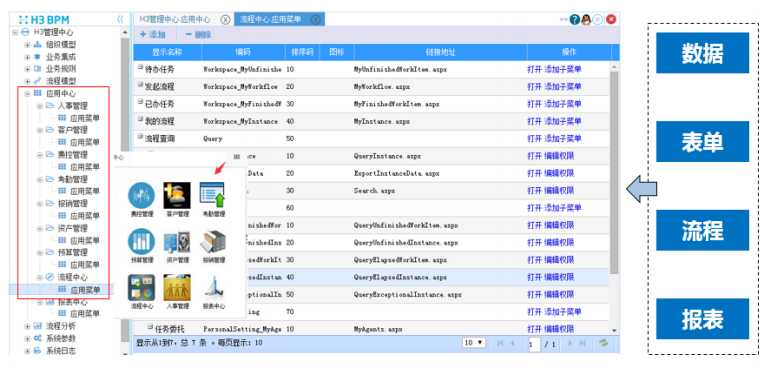Click the H3 BPM logo
Viewport: 769px width, 369px height.
point(44,20)
